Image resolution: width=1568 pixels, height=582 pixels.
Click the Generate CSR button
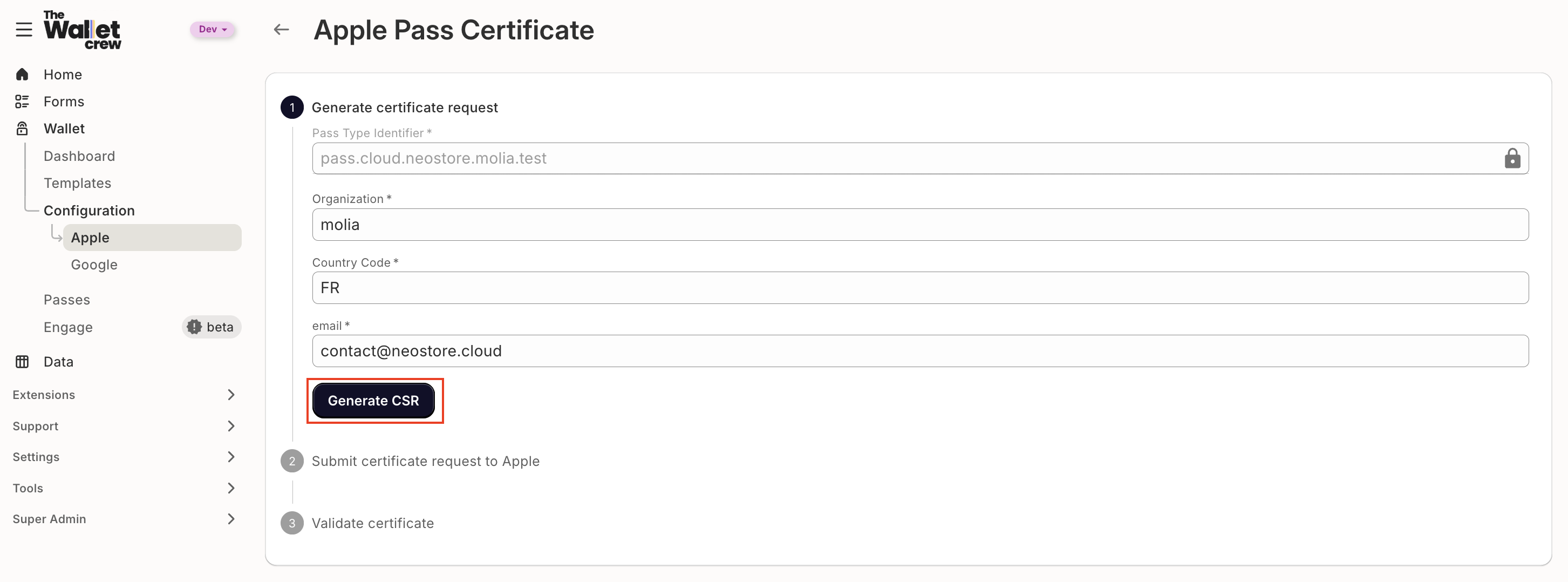pos(373,401)
